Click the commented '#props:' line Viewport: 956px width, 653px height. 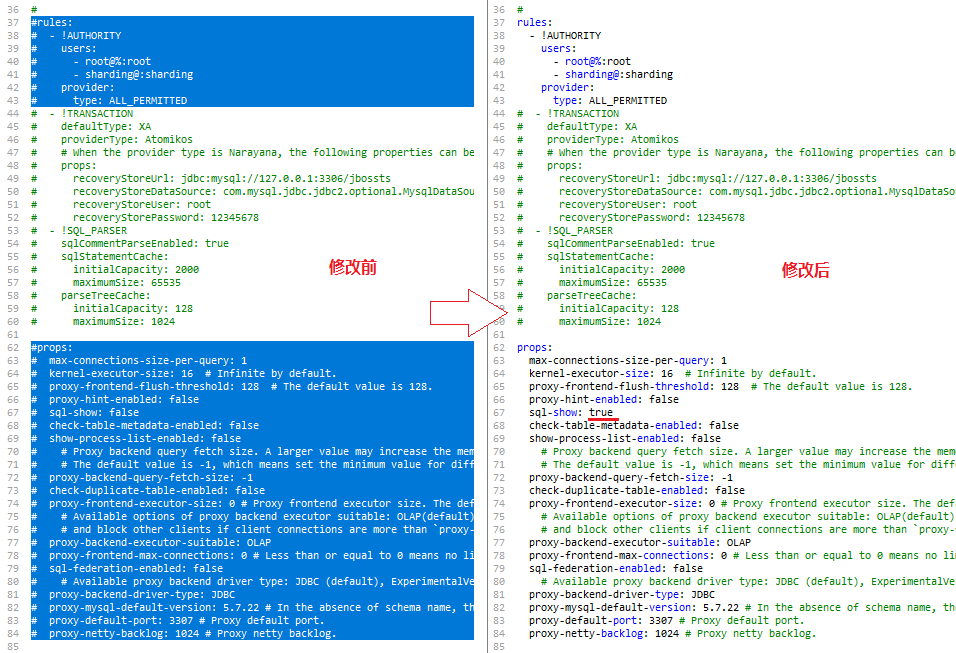pos(52,348)
